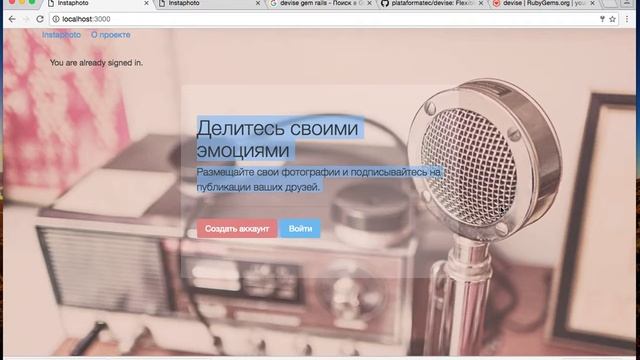Screen dimensions: 640x360
Task: Close the first Instaphoto tab
Action: coord(146,3)
